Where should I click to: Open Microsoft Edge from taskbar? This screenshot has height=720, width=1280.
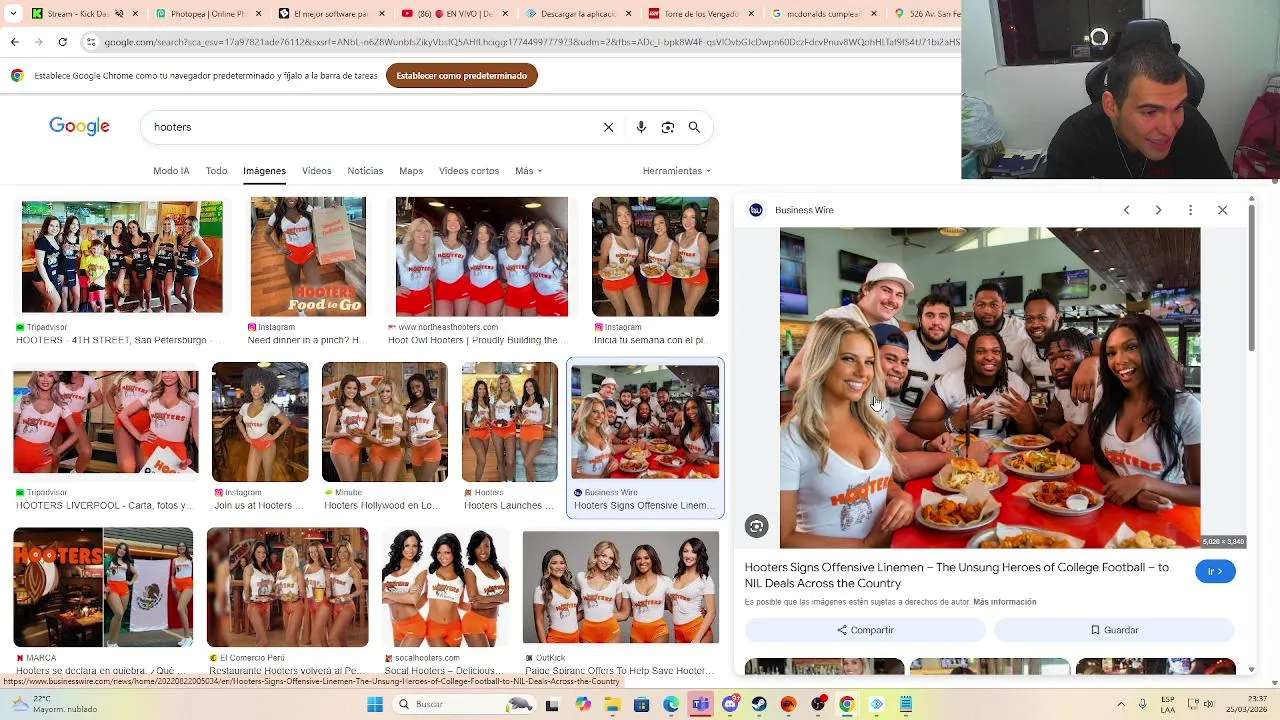[671, 704]
